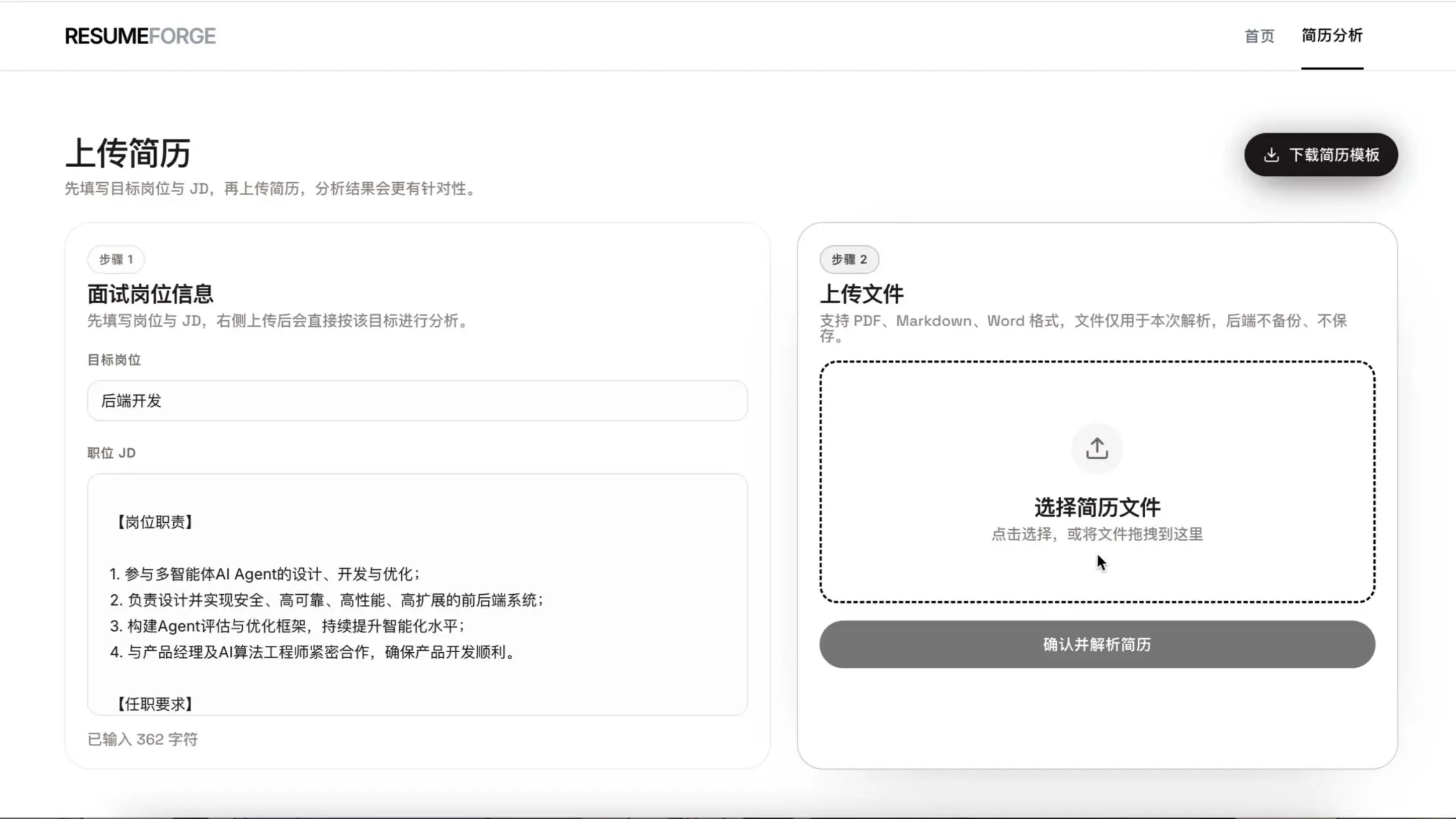Click the 步骤 2 badge
The width and height of the screenshot is (1456, 819).
(x=849, y=259)
